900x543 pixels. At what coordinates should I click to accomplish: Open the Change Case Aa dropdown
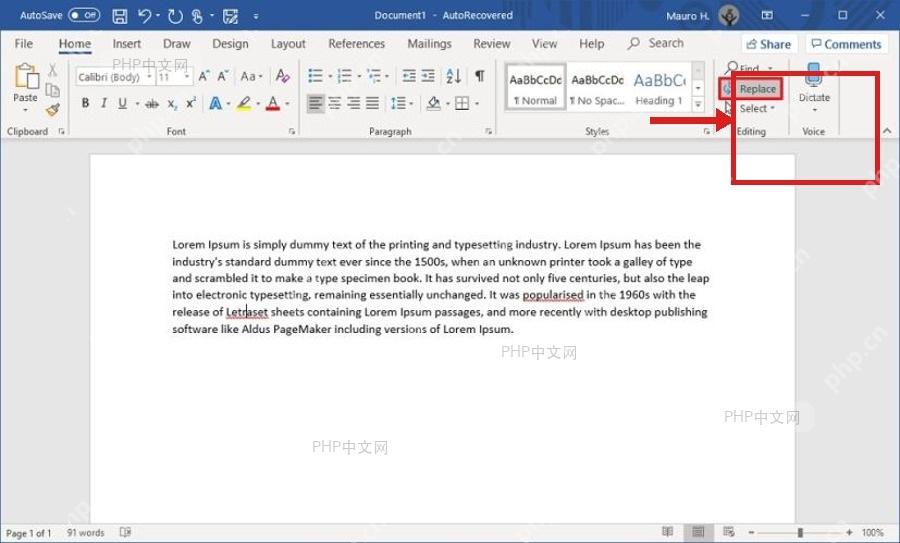(251, 76)
